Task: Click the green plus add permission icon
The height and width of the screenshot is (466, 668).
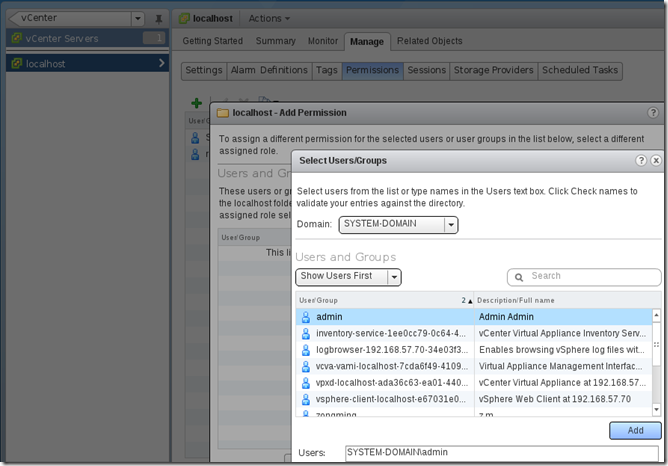Action: 196,103
